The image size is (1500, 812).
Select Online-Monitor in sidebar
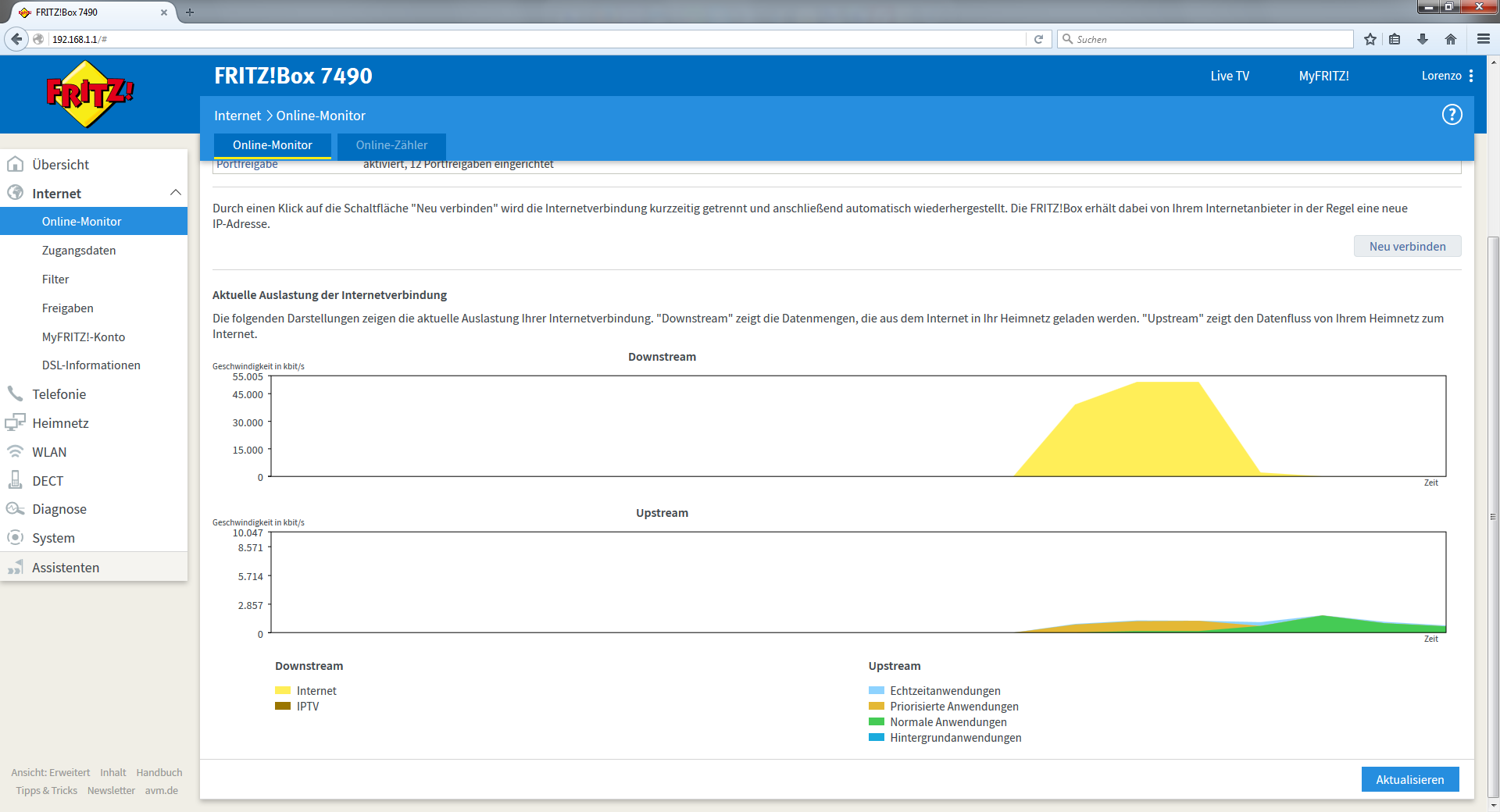[x=94, y=221]
